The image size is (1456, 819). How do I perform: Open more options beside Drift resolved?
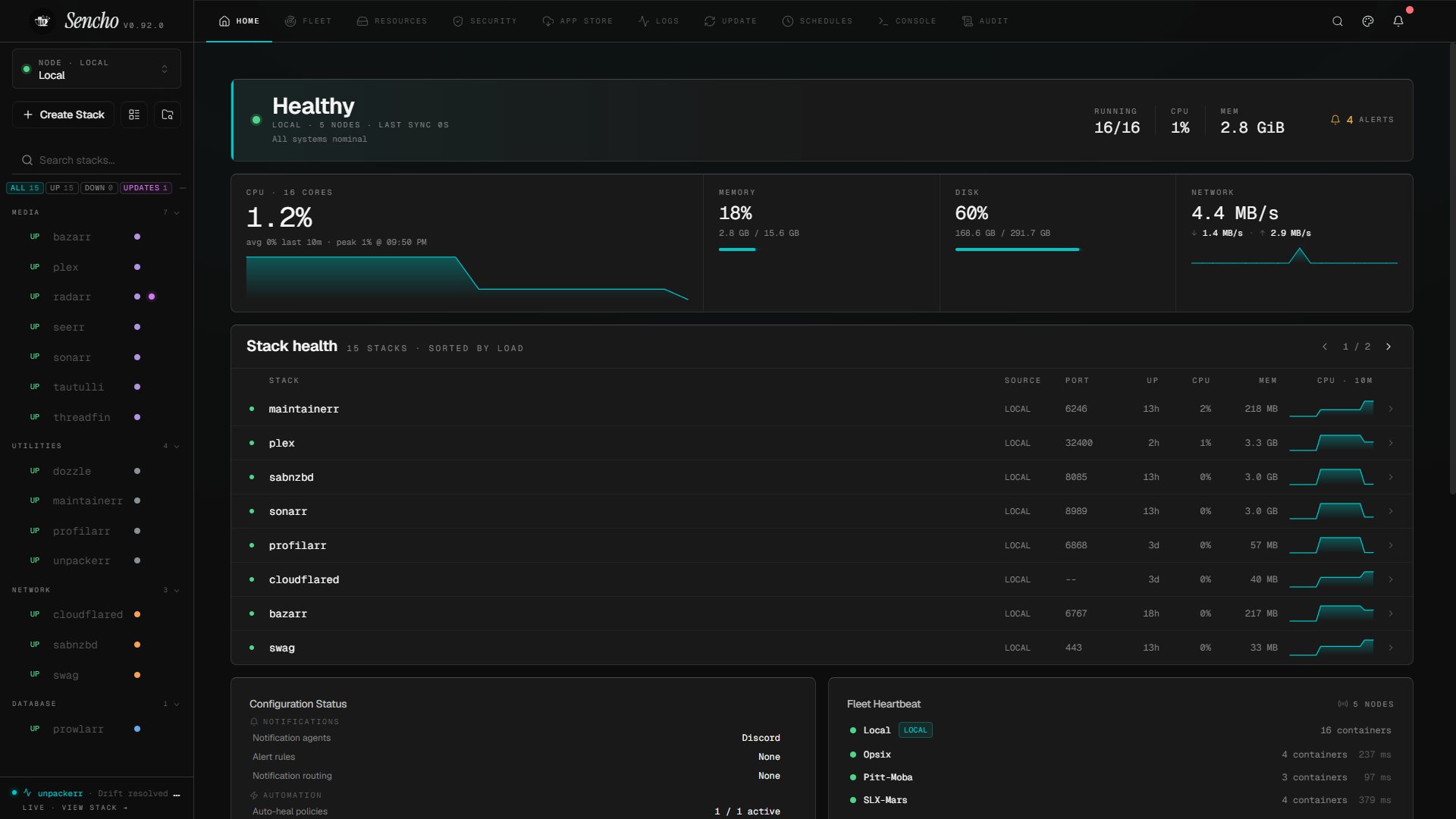pos(177,794)
